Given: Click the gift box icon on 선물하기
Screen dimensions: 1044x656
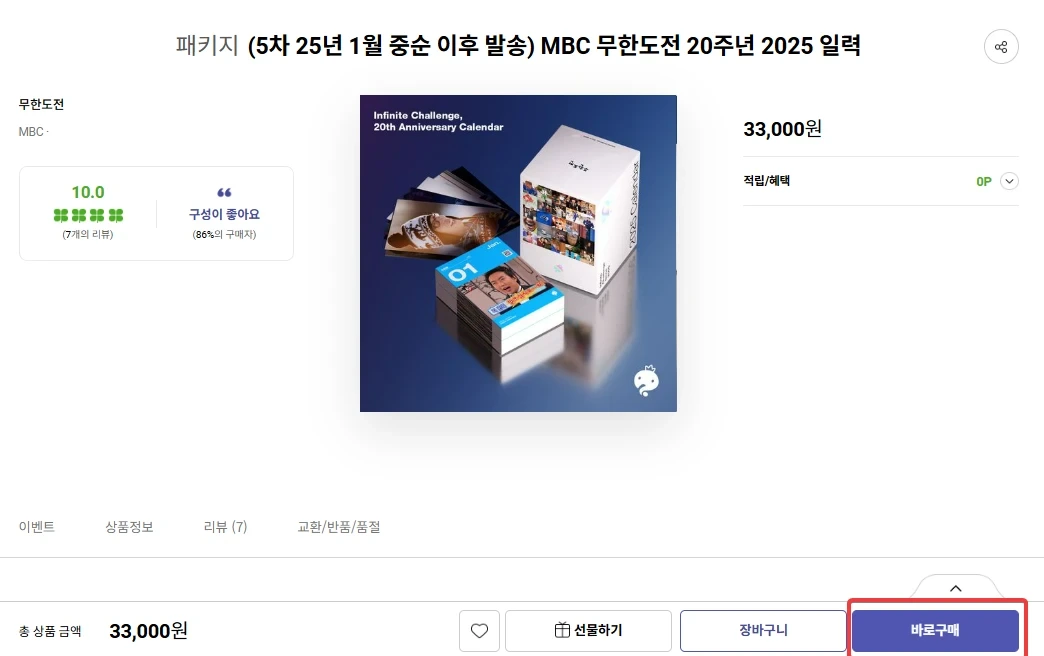Looking at the screenshot, I should coord(562,629).
